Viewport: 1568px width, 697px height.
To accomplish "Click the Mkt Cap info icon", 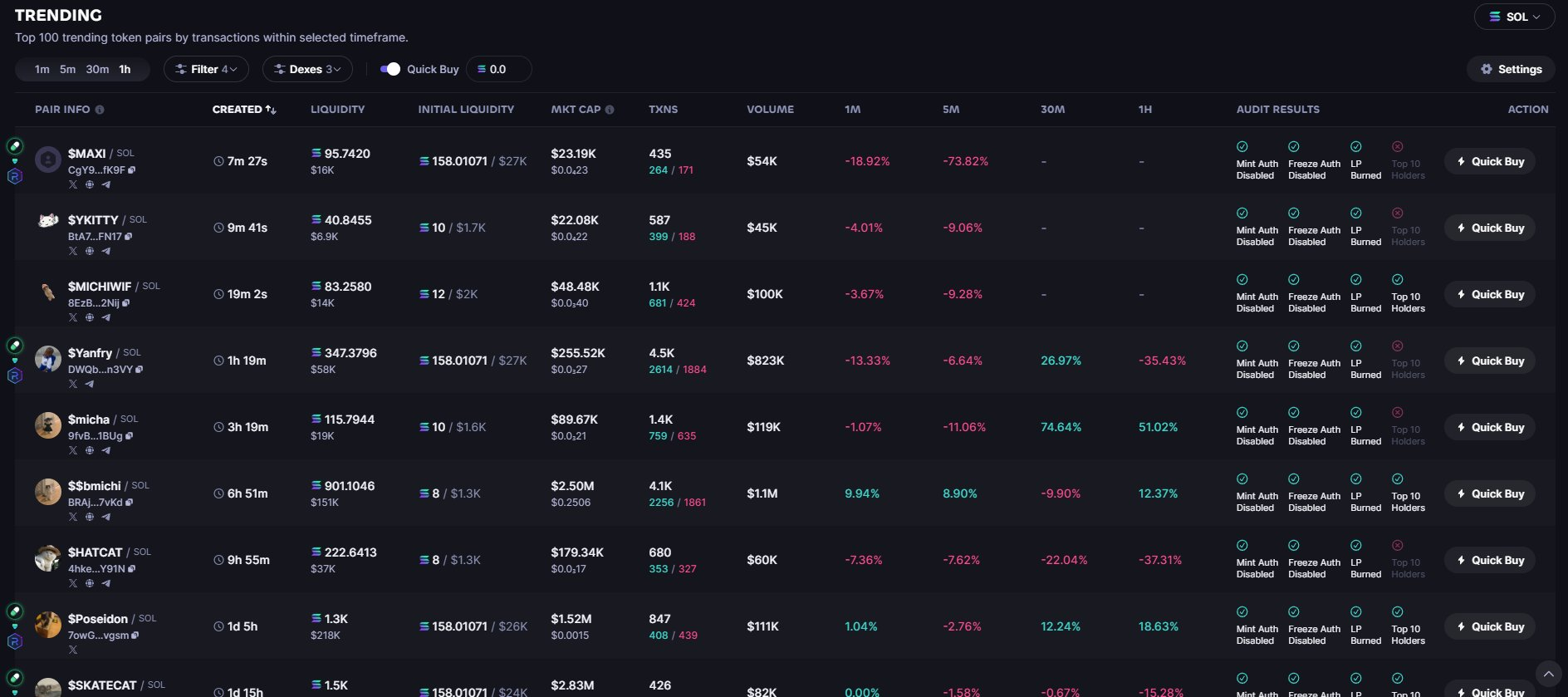I will tap(610, 110).
